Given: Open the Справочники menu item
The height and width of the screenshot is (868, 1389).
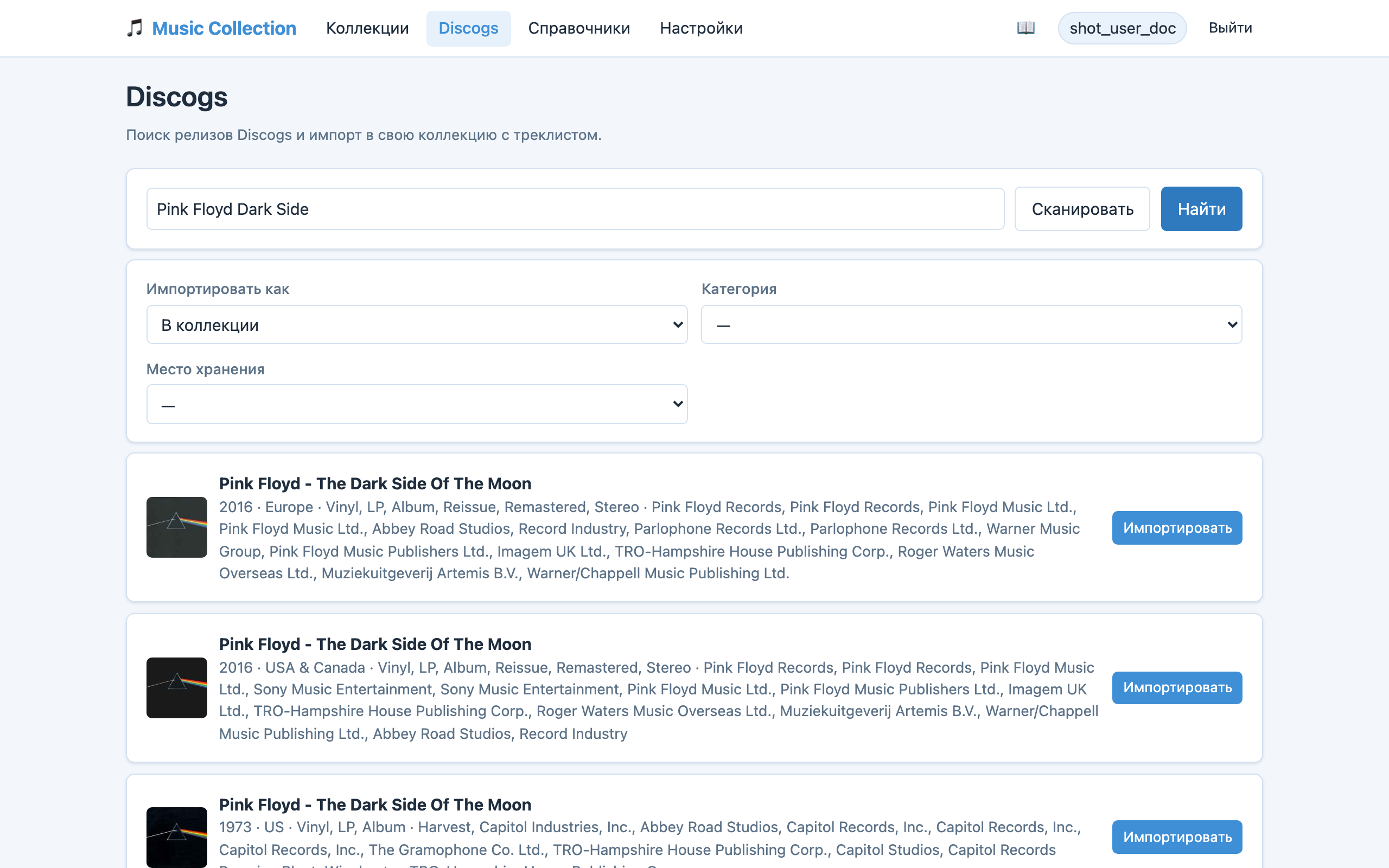Looking at the screenshot, I should 579,28.
